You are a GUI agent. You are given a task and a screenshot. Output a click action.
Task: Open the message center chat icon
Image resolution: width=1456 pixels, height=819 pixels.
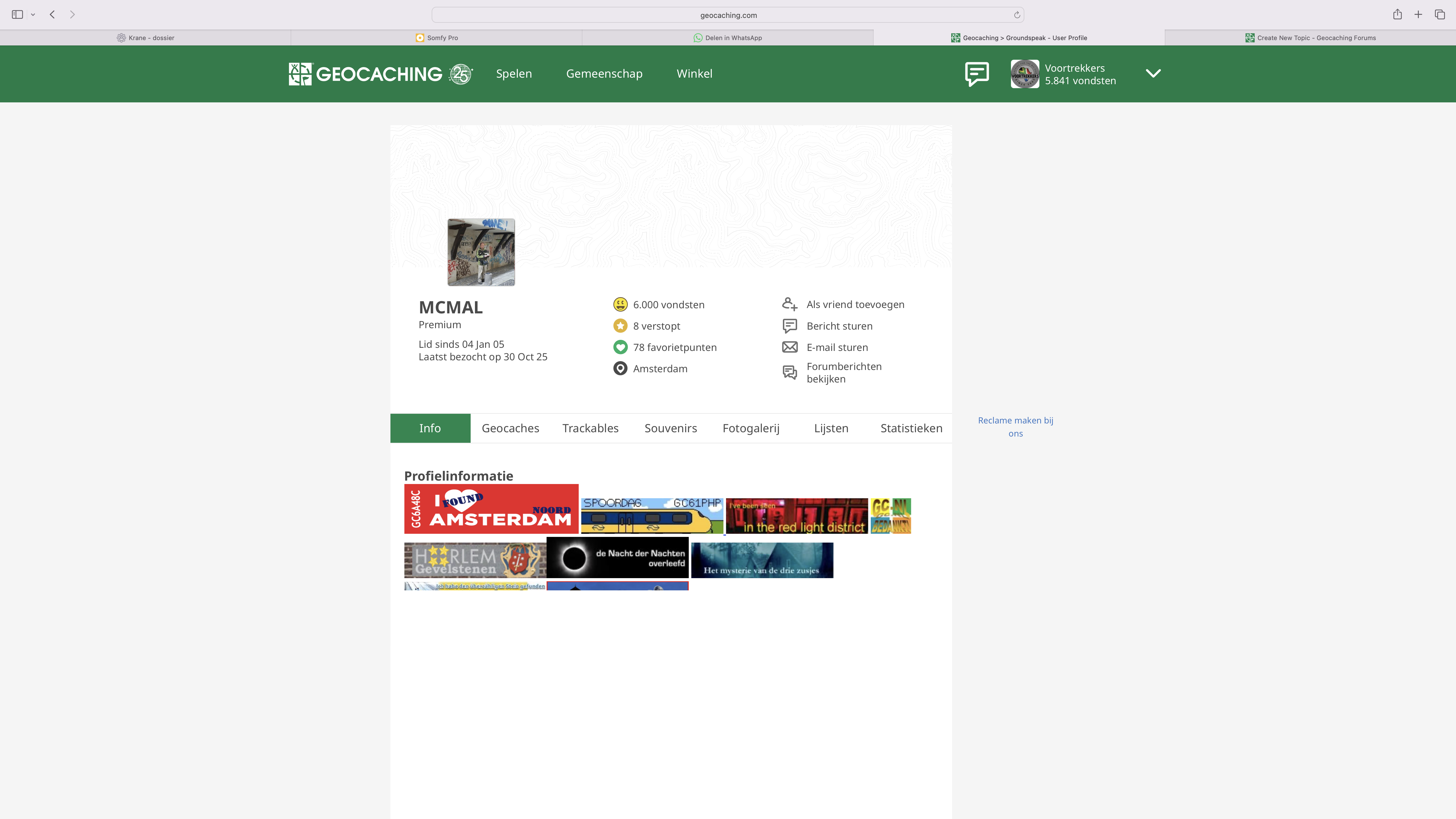977,74
